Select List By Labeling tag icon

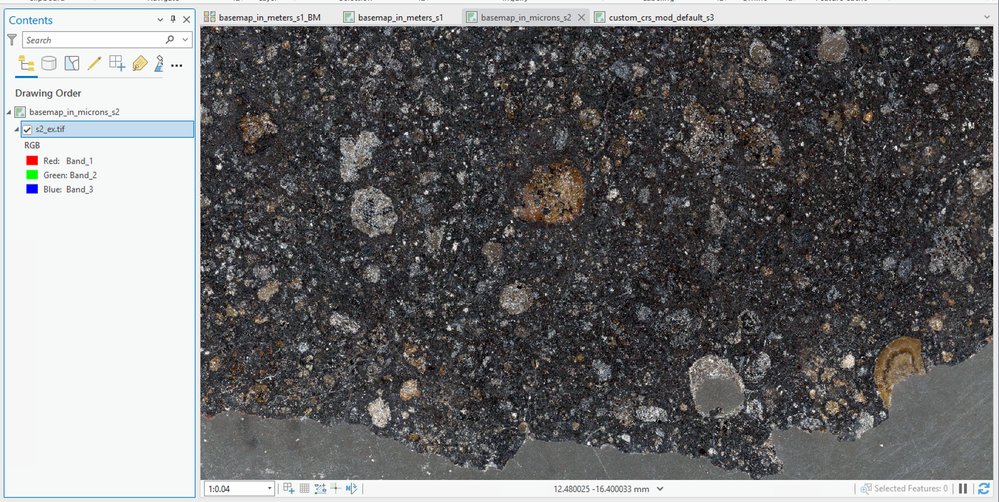pyautogui.click(x=140, y=63)
